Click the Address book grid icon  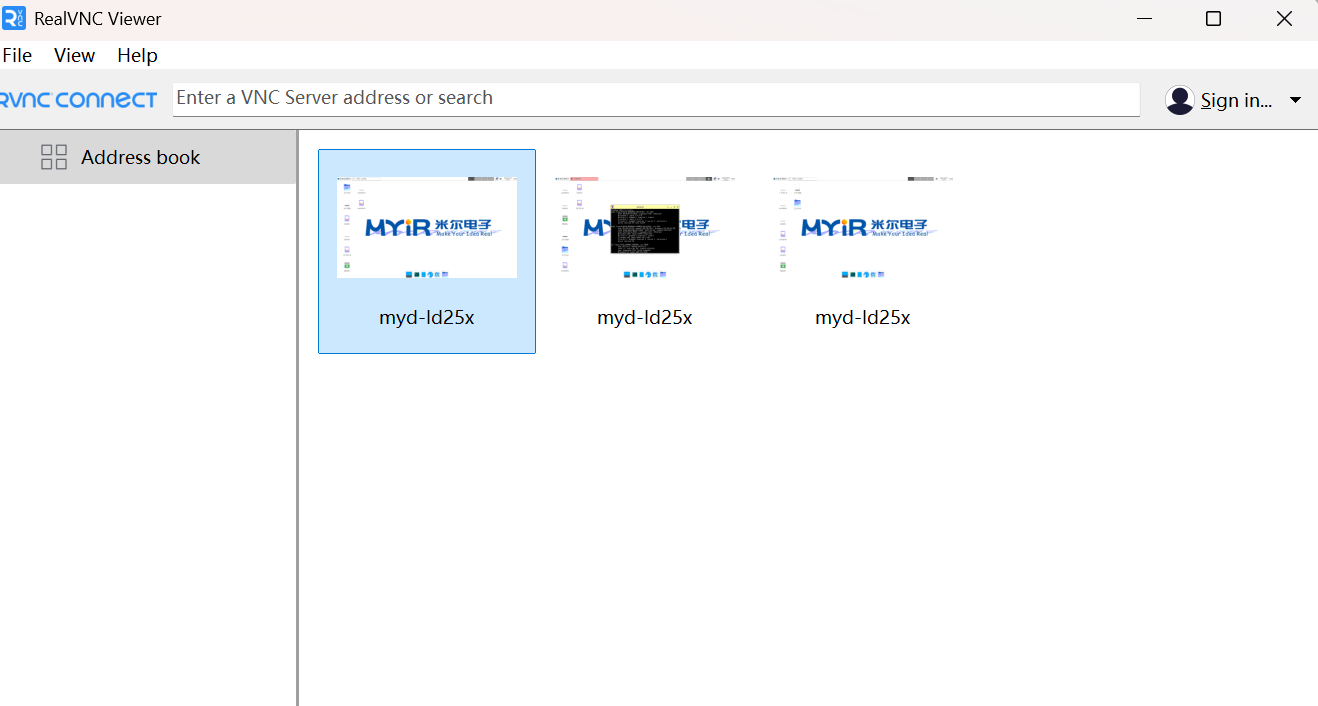[x=54, y=157]
